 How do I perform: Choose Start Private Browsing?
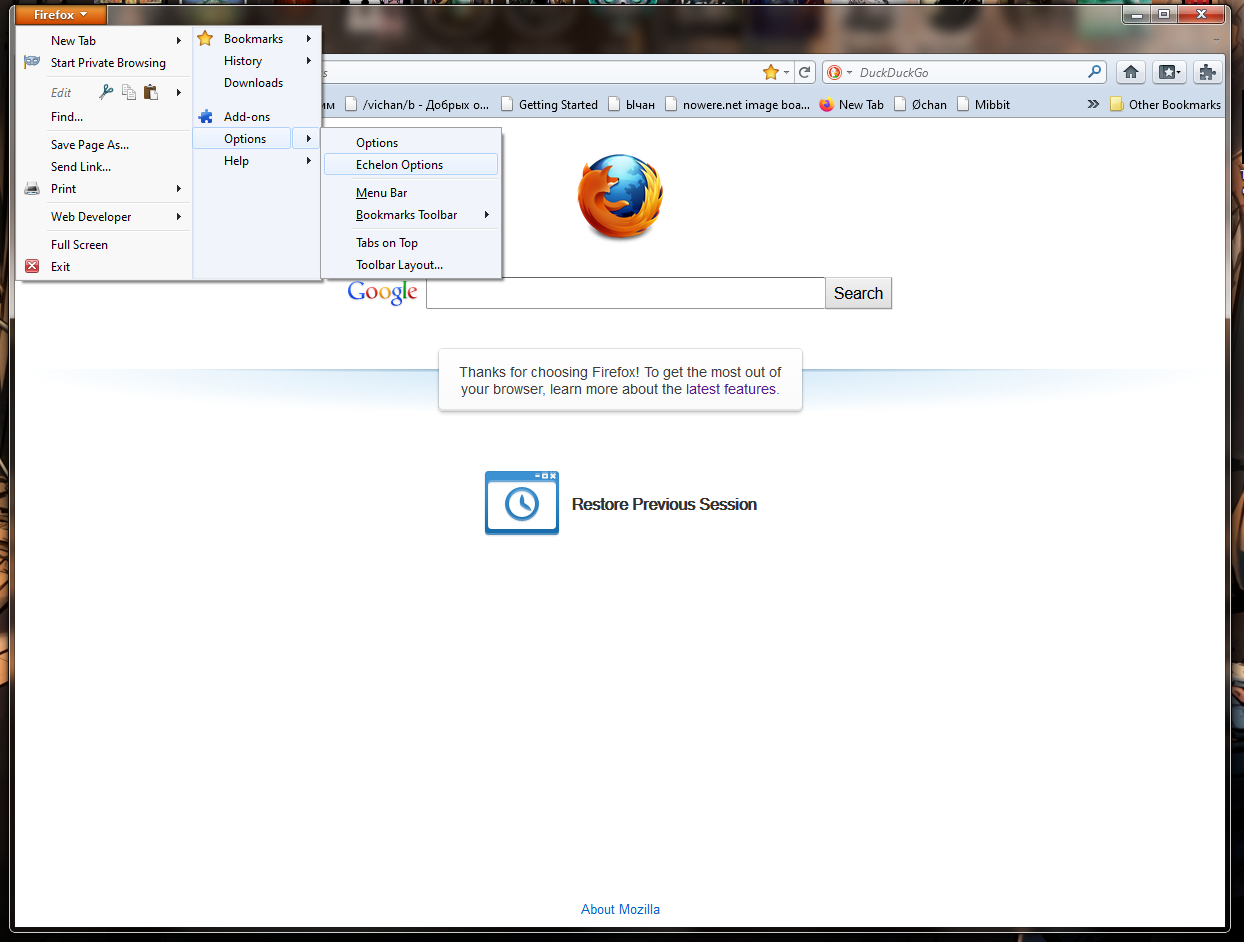105,63
